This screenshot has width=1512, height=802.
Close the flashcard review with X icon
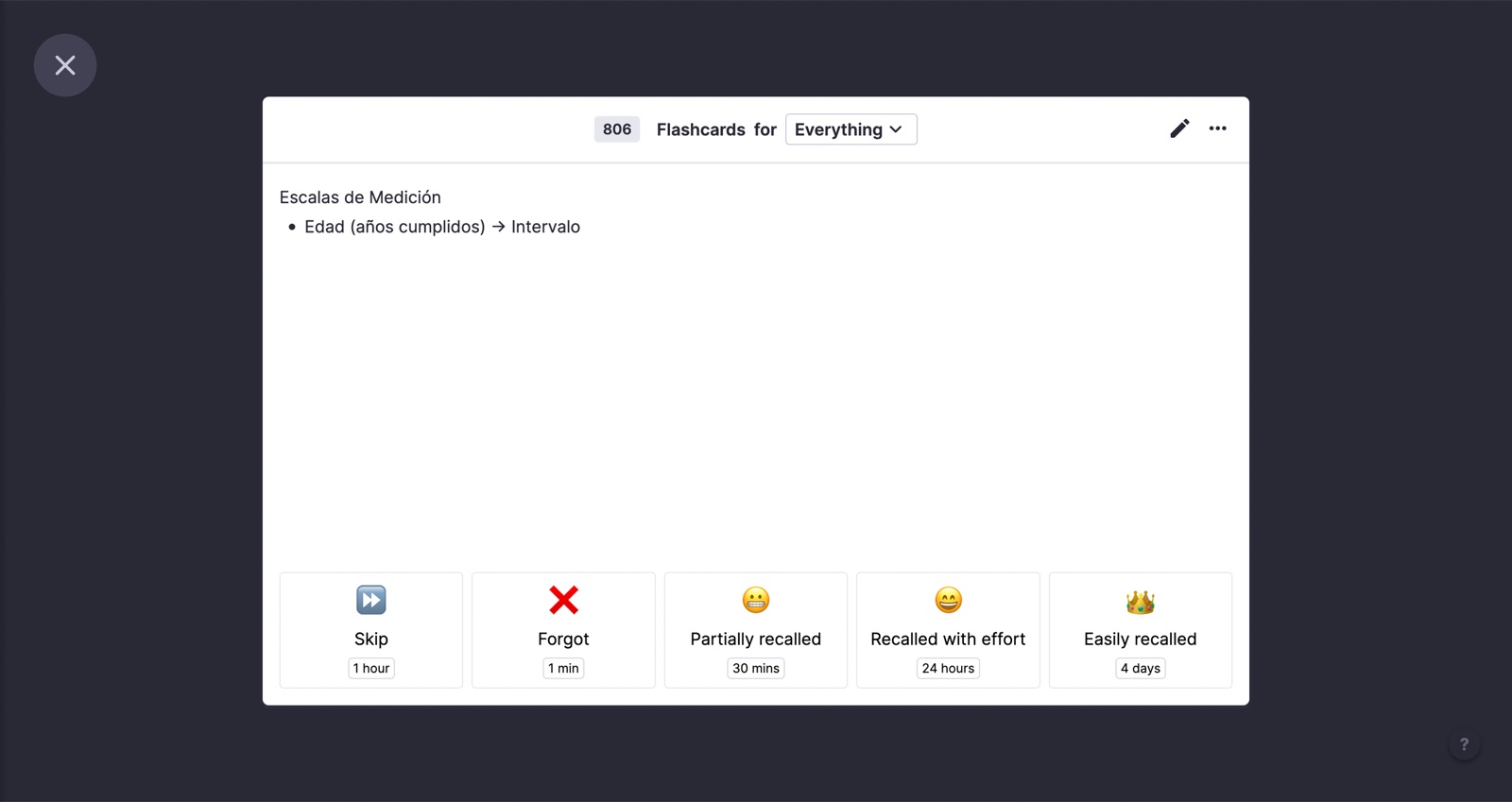click(65, 65)
